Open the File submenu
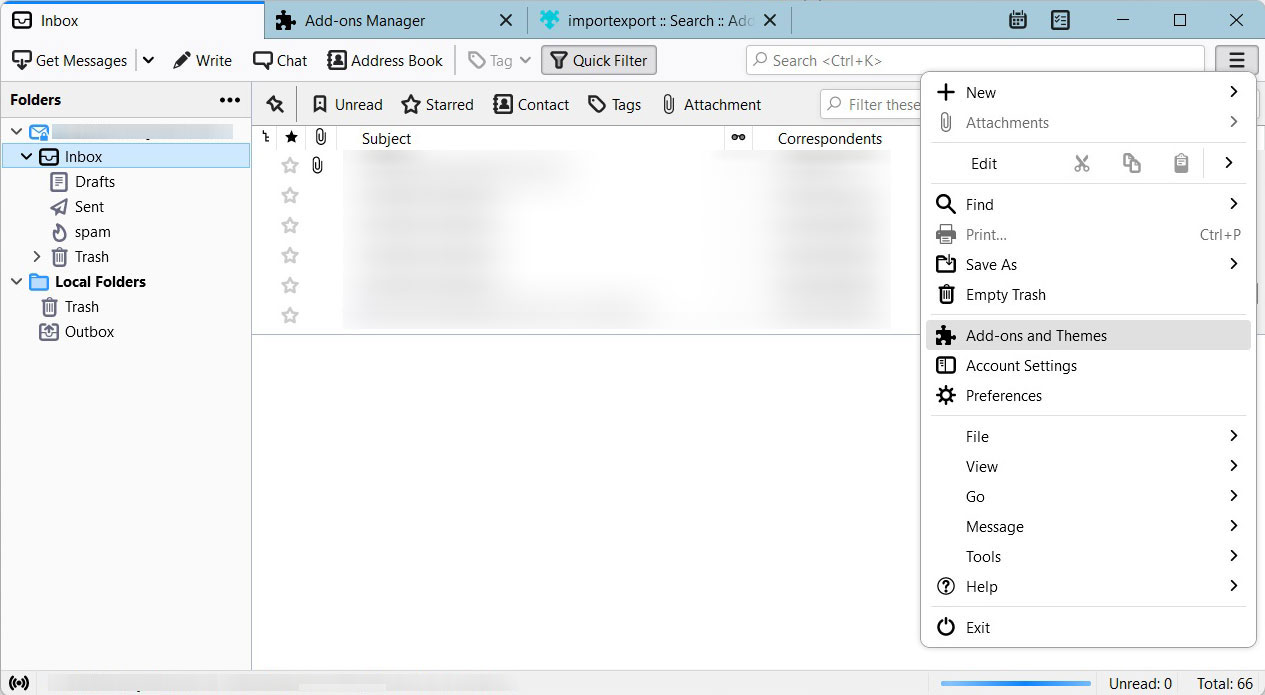 [x=1088, y=436]
